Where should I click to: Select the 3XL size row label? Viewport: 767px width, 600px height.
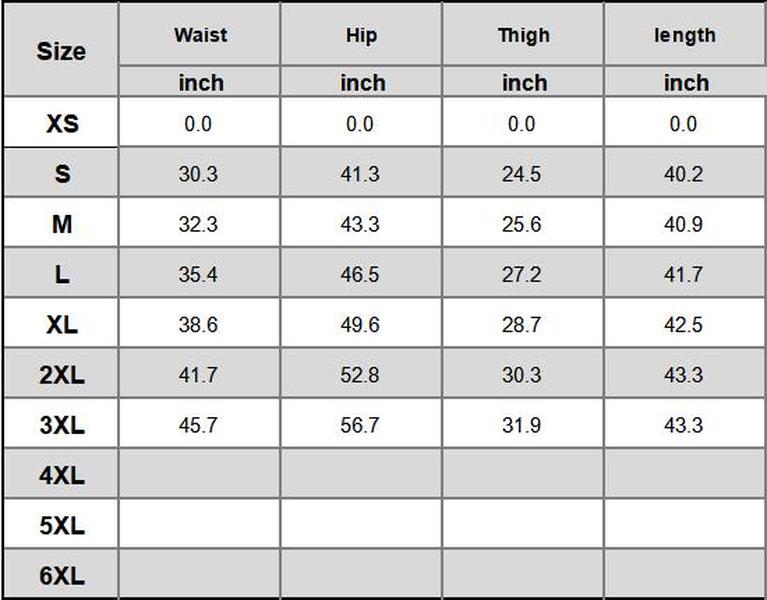click(x=61, y=425)
